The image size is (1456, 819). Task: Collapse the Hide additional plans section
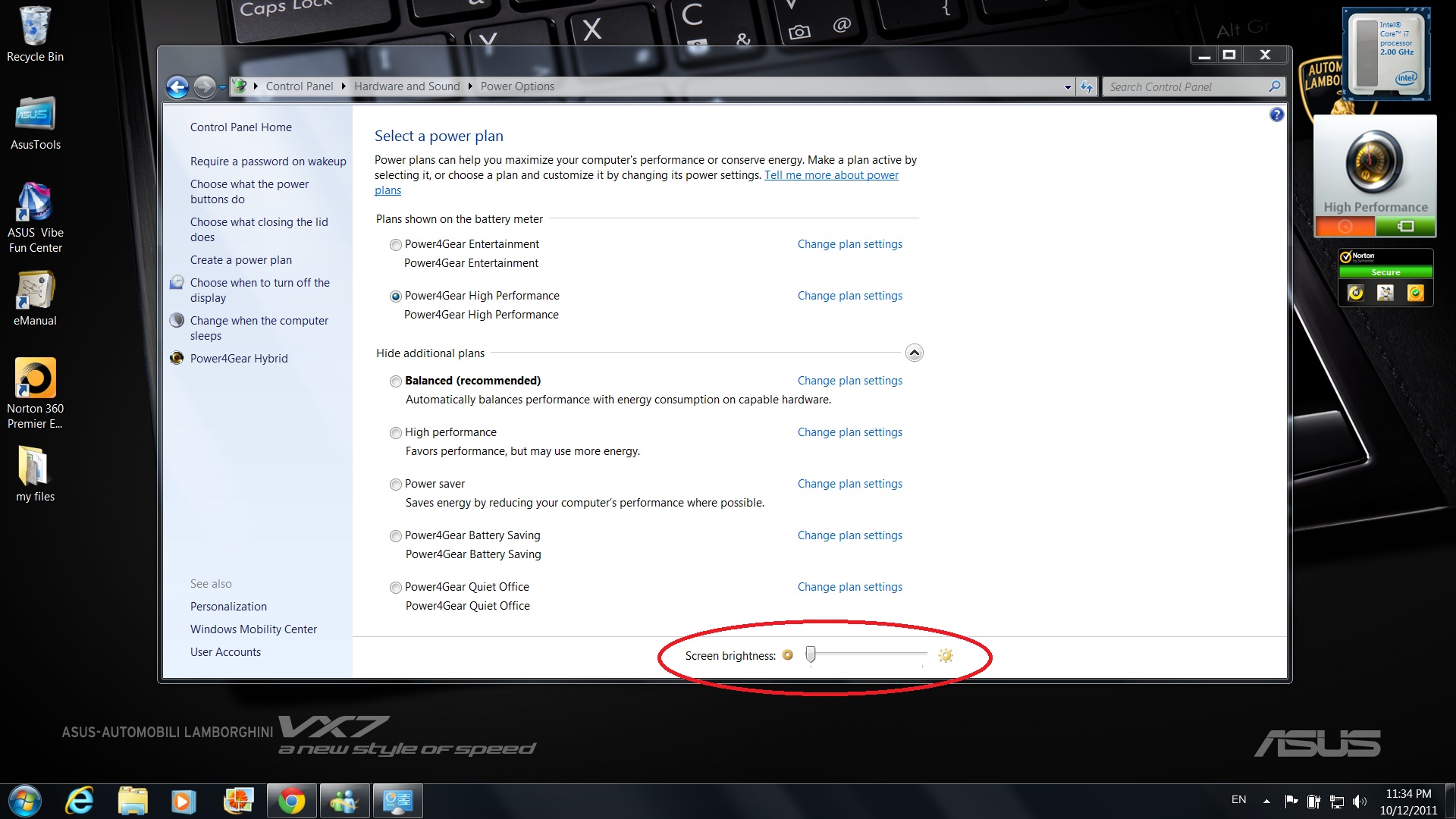point(915,353)
